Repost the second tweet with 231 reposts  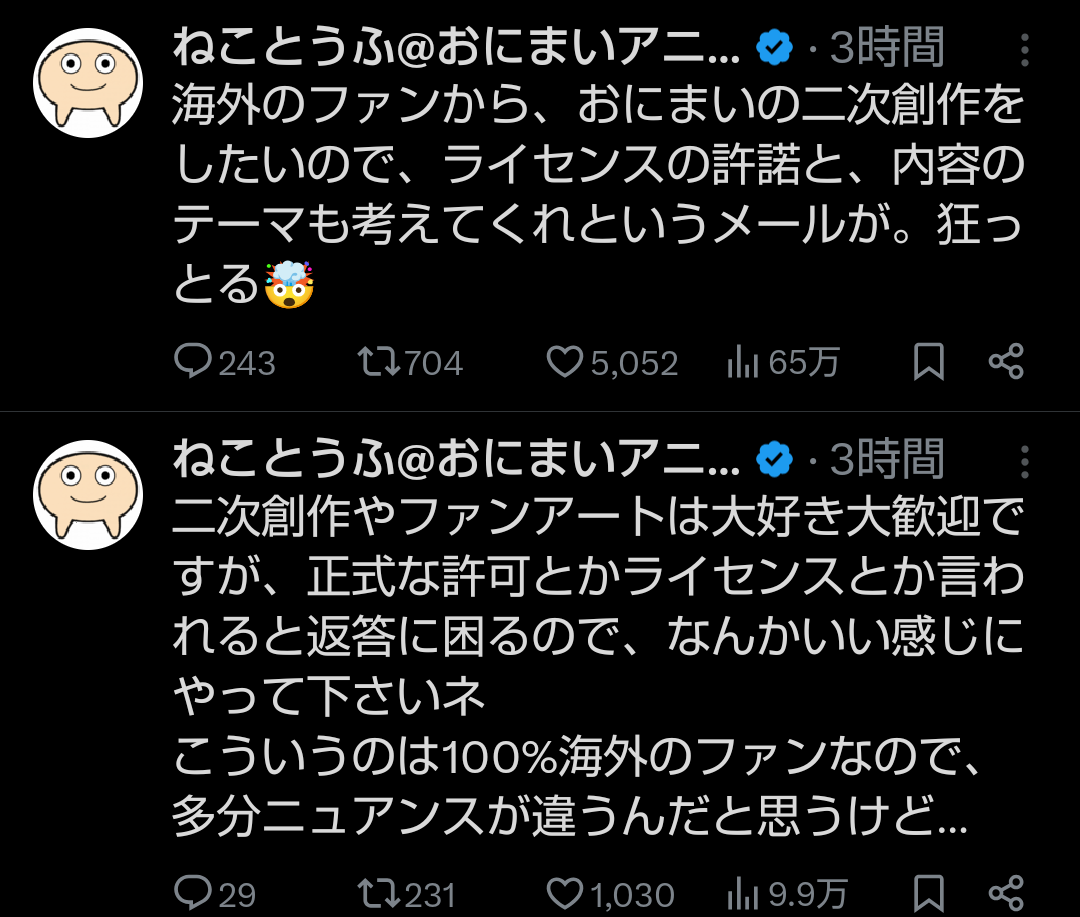click(x=379, y=892)
